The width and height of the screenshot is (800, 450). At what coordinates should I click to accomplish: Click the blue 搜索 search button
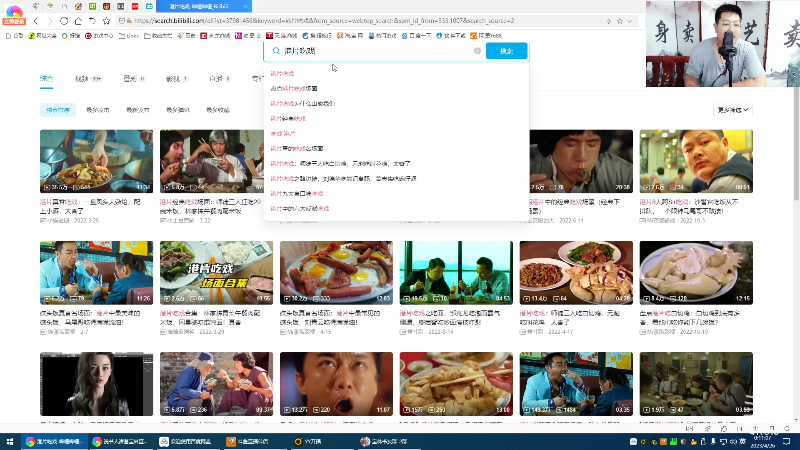(507, 51)
